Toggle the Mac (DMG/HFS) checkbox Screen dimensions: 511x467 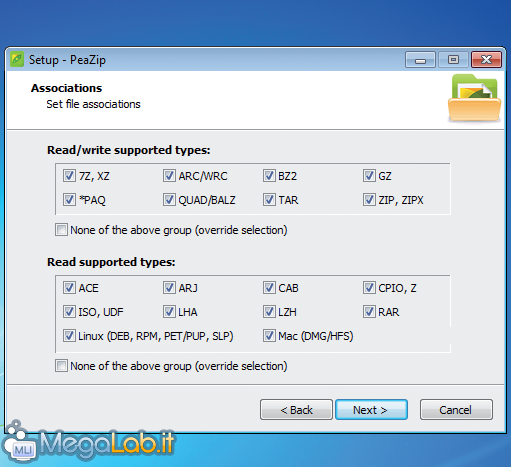pos(269,336)
